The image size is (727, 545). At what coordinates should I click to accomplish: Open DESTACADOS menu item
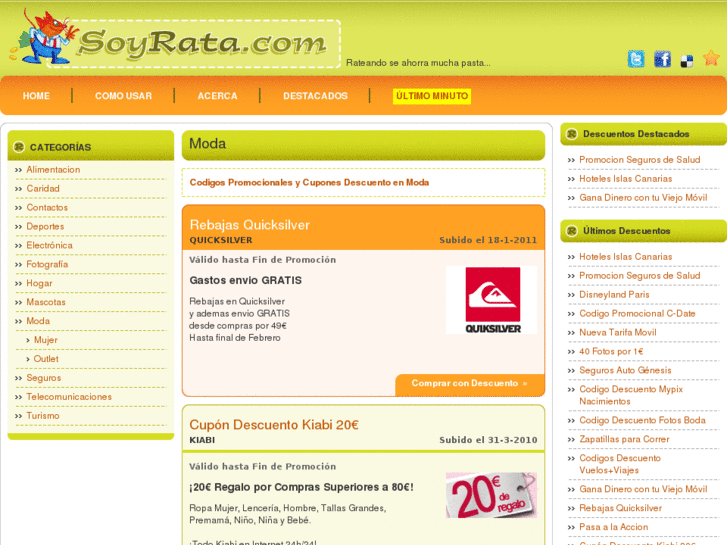pos(315,96)
